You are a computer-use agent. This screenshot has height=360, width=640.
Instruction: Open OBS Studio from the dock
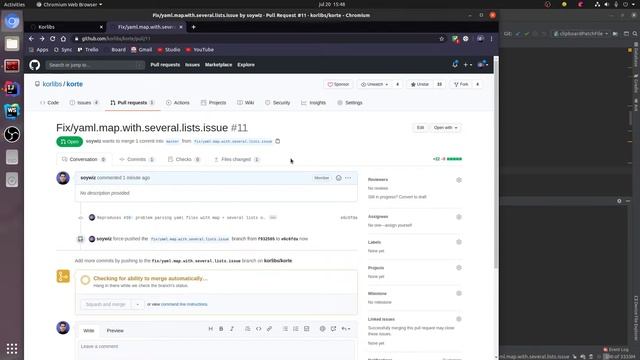tap(12, 134)
